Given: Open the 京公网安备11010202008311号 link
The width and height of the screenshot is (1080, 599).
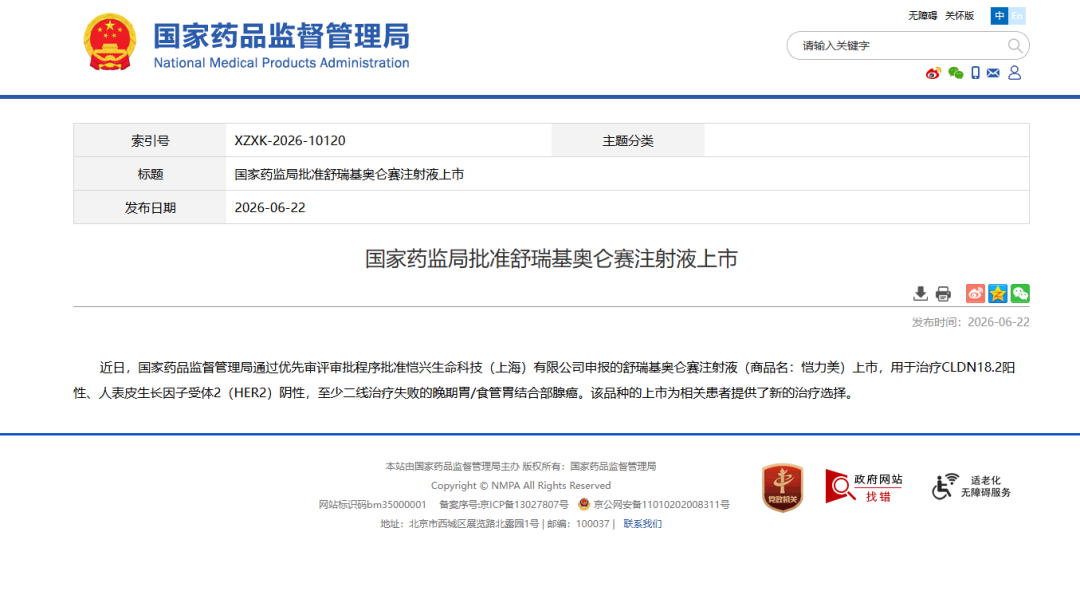Looking at the screenshot, I should [x=661, y=505].
